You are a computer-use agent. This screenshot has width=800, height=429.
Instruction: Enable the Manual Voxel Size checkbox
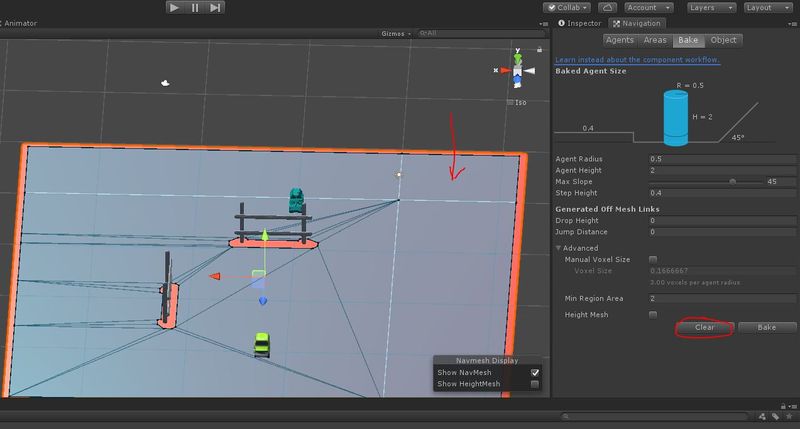[653, 259]
